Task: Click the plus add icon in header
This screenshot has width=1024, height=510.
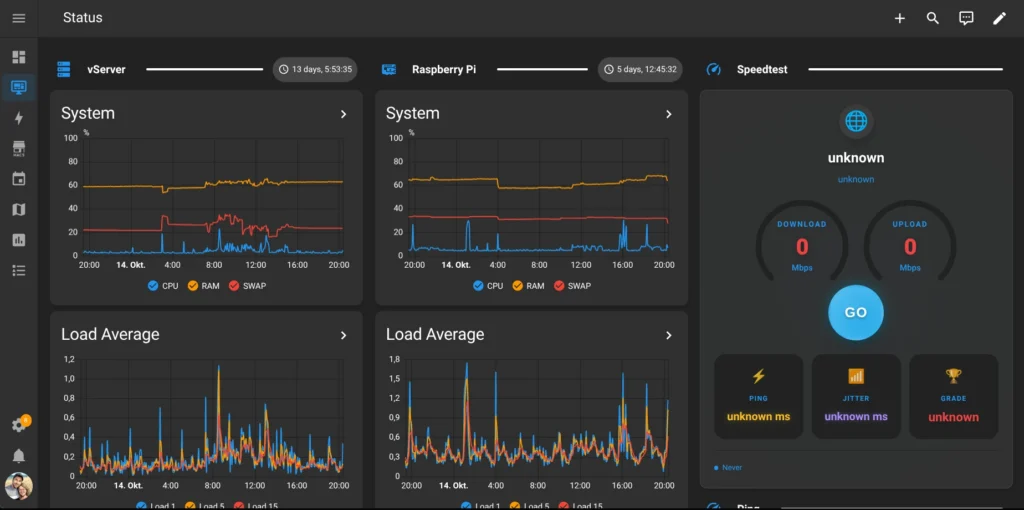Action: pyautogui.click(x=900, y=18)
